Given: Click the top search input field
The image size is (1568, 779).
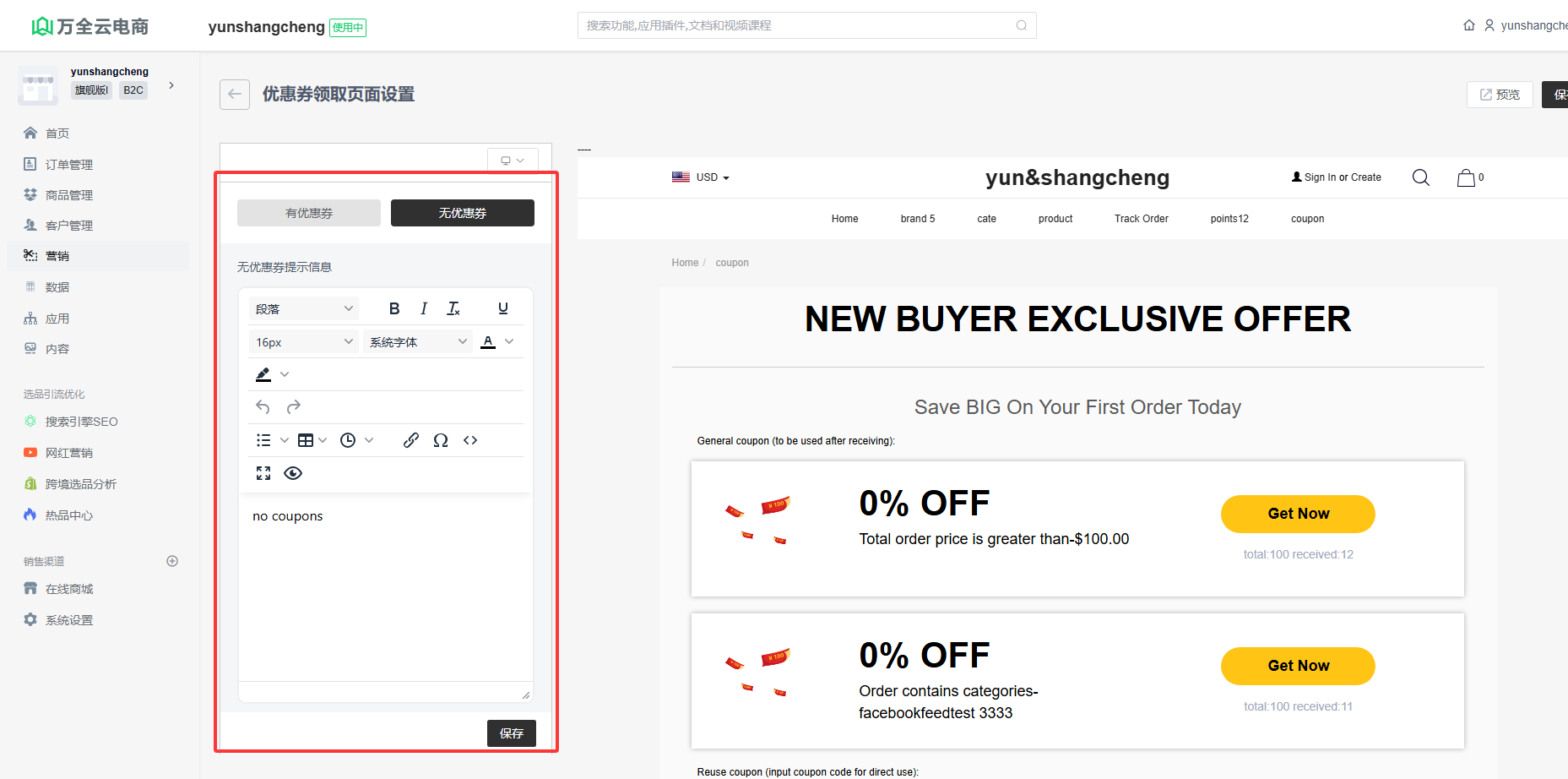Looking at the screenshot, I should coord(798,25).
